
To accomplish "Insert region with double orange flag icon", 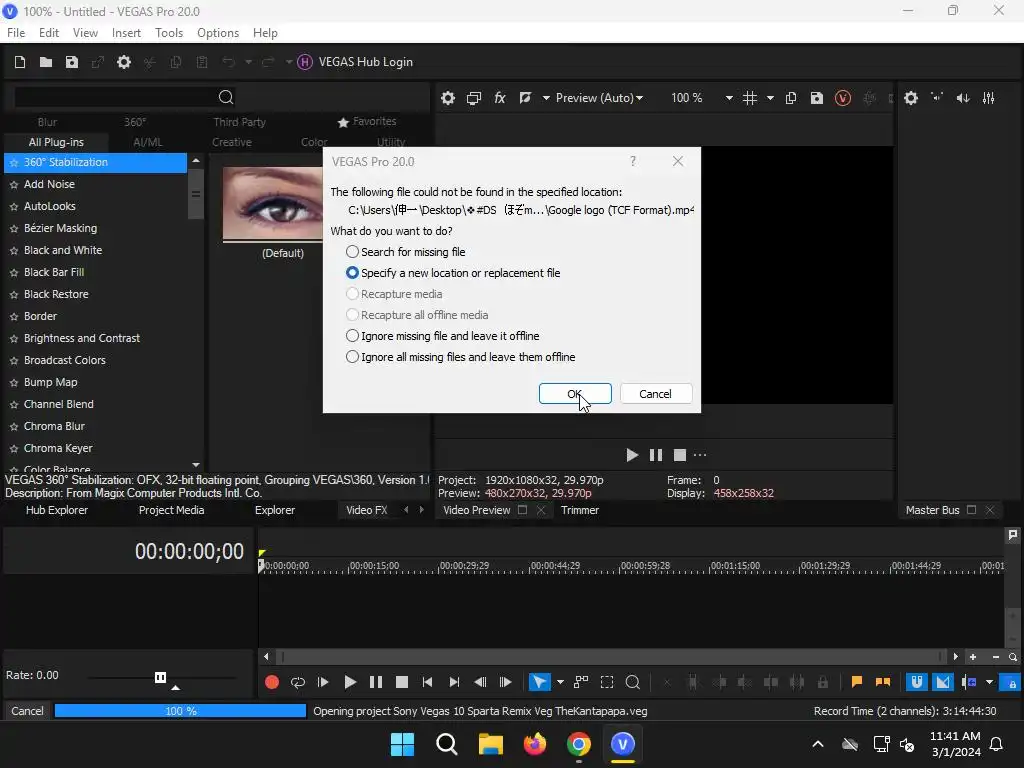I will coord(883,682).
